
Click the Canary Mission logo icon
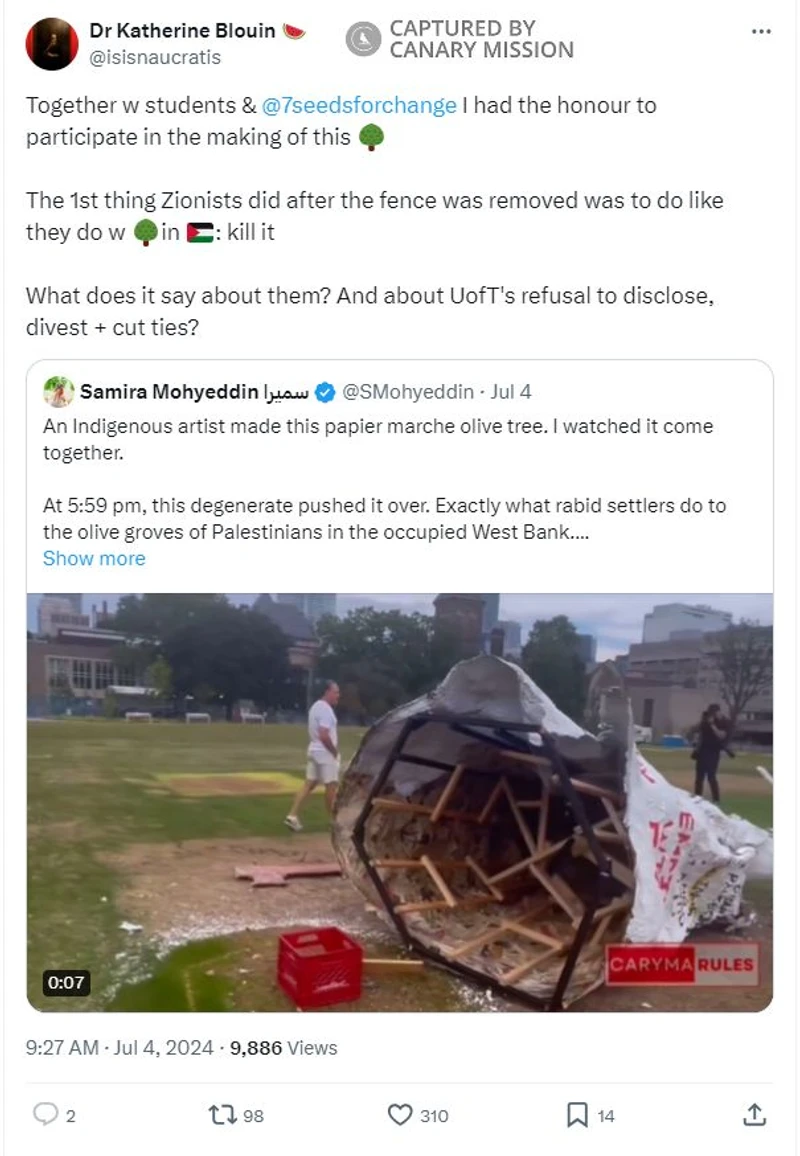pyautogui.click(x=363, y=40)
